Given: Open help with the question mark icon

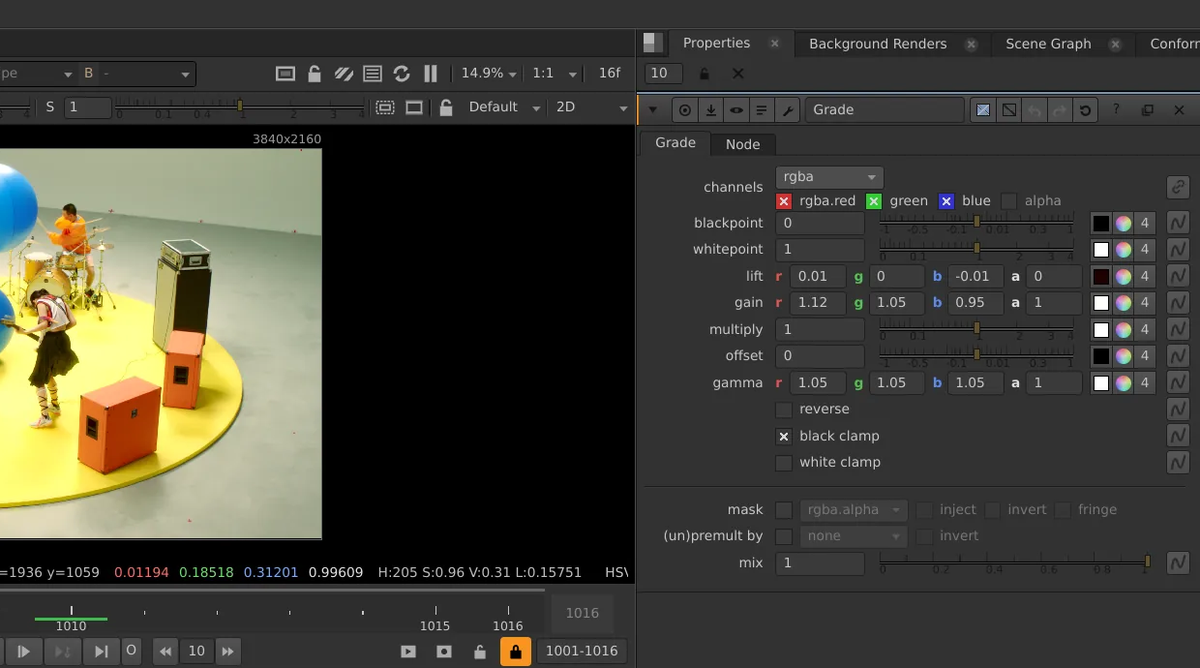Looking at the screenshot, I should pos(1117,110).
